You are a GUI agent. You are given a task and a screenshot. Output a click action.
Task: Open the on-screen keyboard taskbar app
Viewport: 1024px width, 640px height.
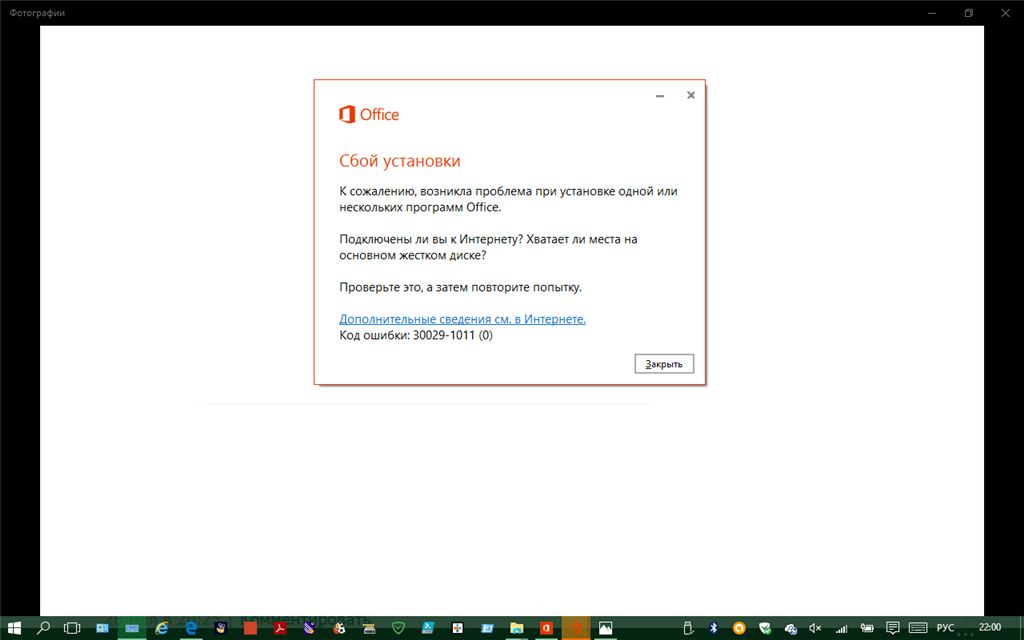[132, 628]
